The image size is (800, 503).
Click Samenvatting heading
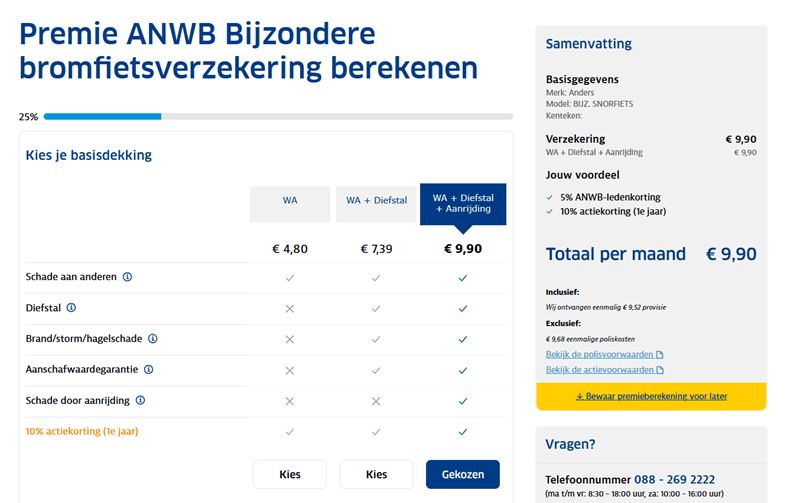589,44
